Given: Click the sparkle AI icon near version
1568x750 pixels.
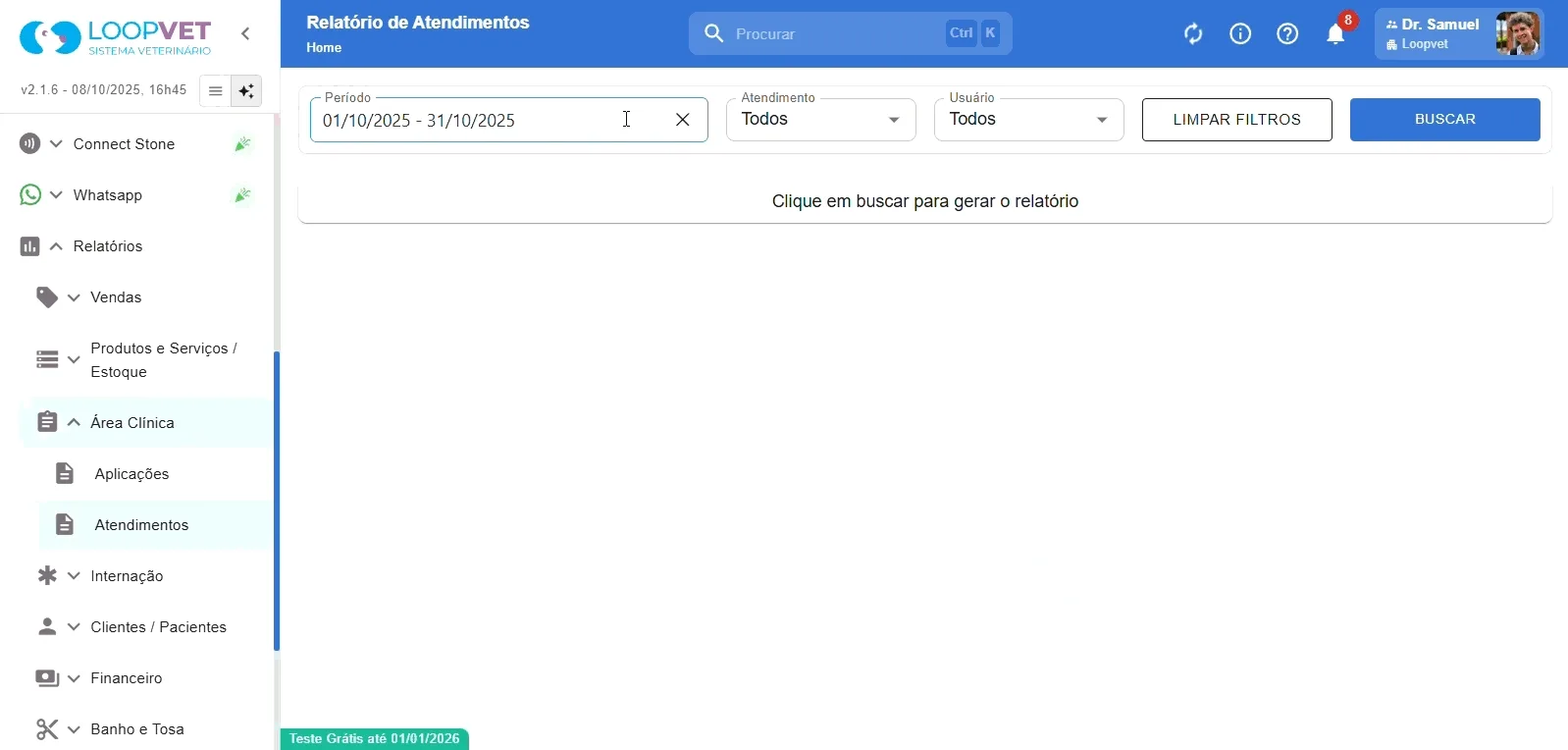Looking at the screenshot, I should coord(246,91).
